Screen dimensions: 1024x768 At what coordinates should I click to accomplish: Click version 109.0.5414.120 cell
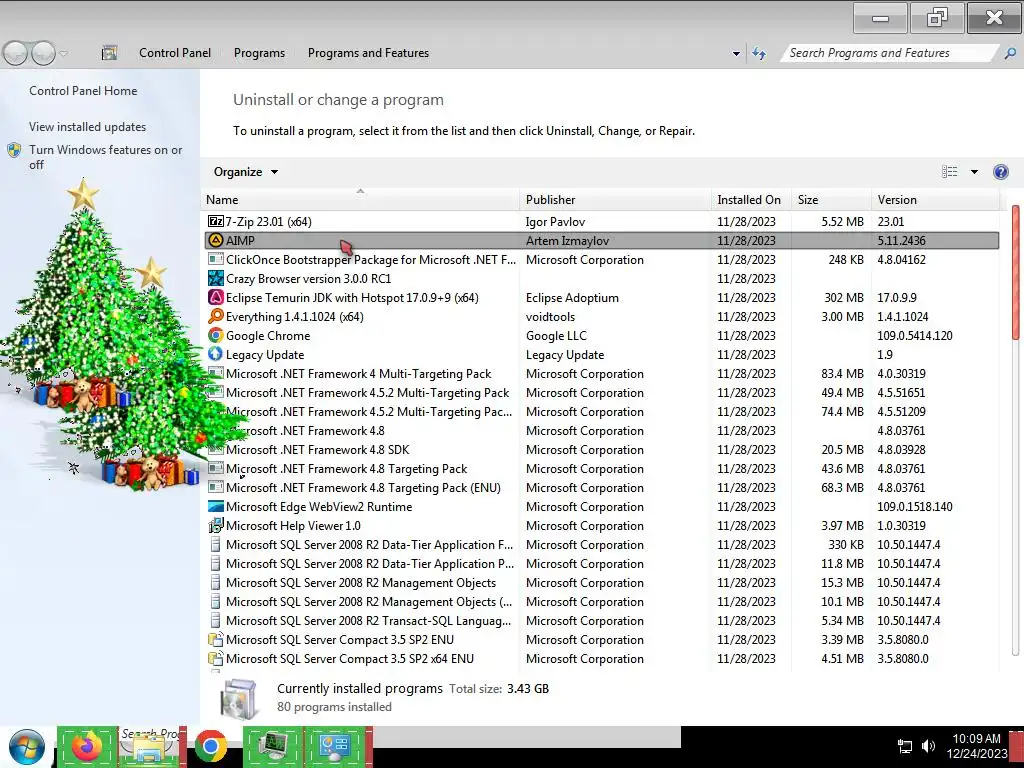click(x=914, y=336)
